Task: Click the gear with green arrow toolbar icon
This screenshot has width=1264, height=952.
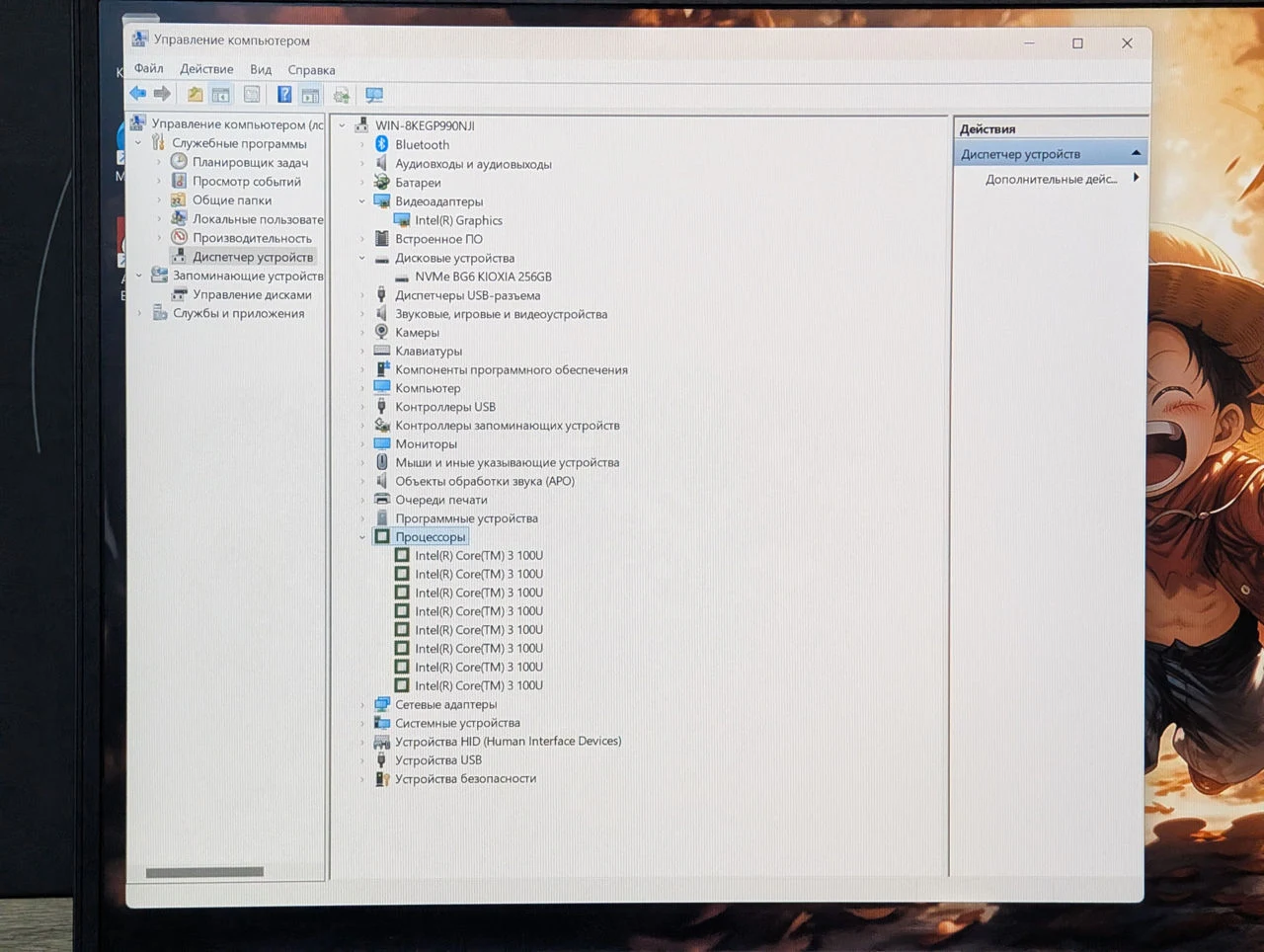Action: [x=342, y=95]
